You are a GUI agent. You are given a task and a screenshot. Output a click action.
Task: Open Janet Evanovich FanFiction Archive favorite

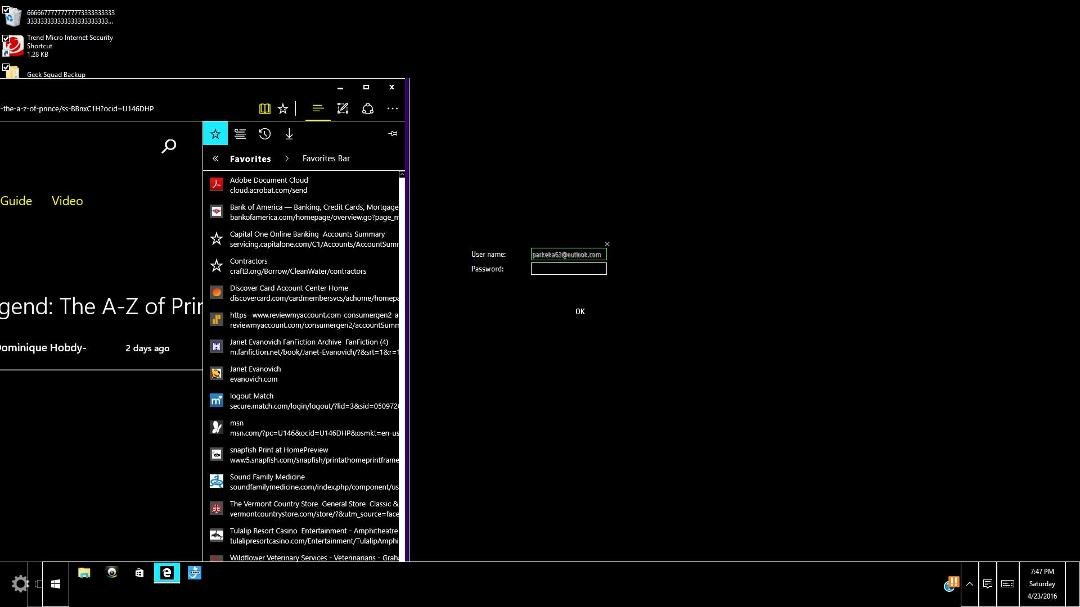tap(302, 347)
